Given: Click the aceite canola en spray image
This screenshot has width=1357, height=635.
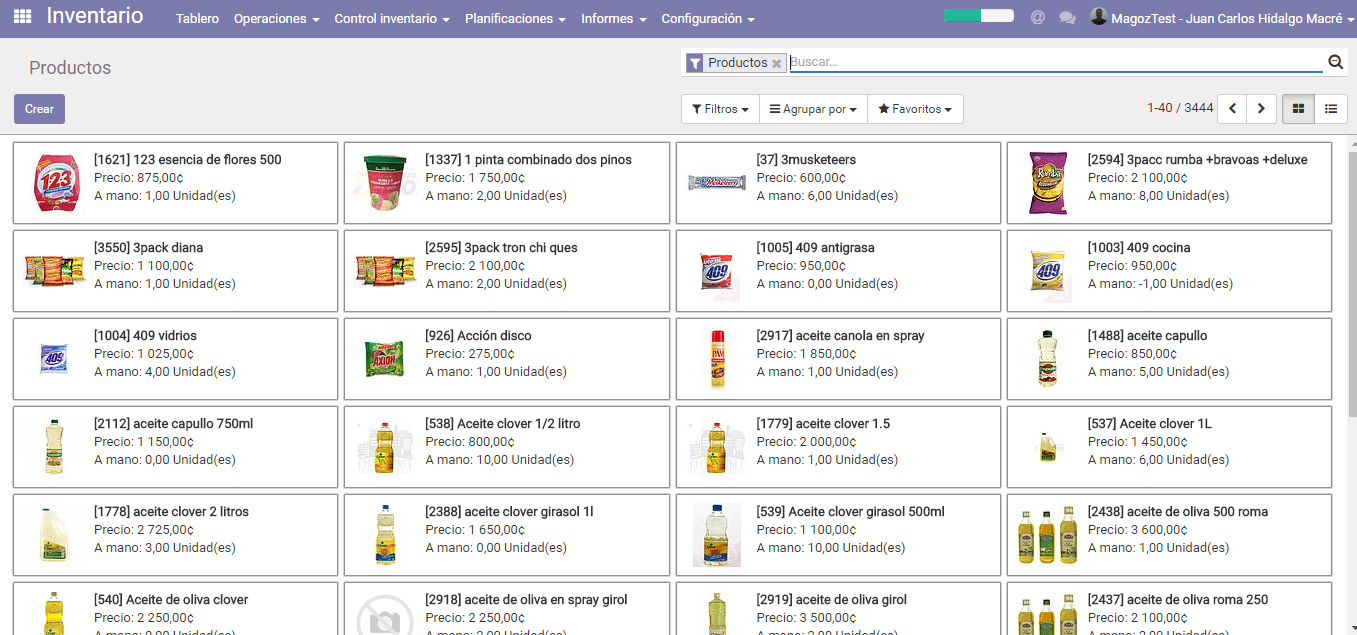Looking at the screenshot, I should (717, 359).
